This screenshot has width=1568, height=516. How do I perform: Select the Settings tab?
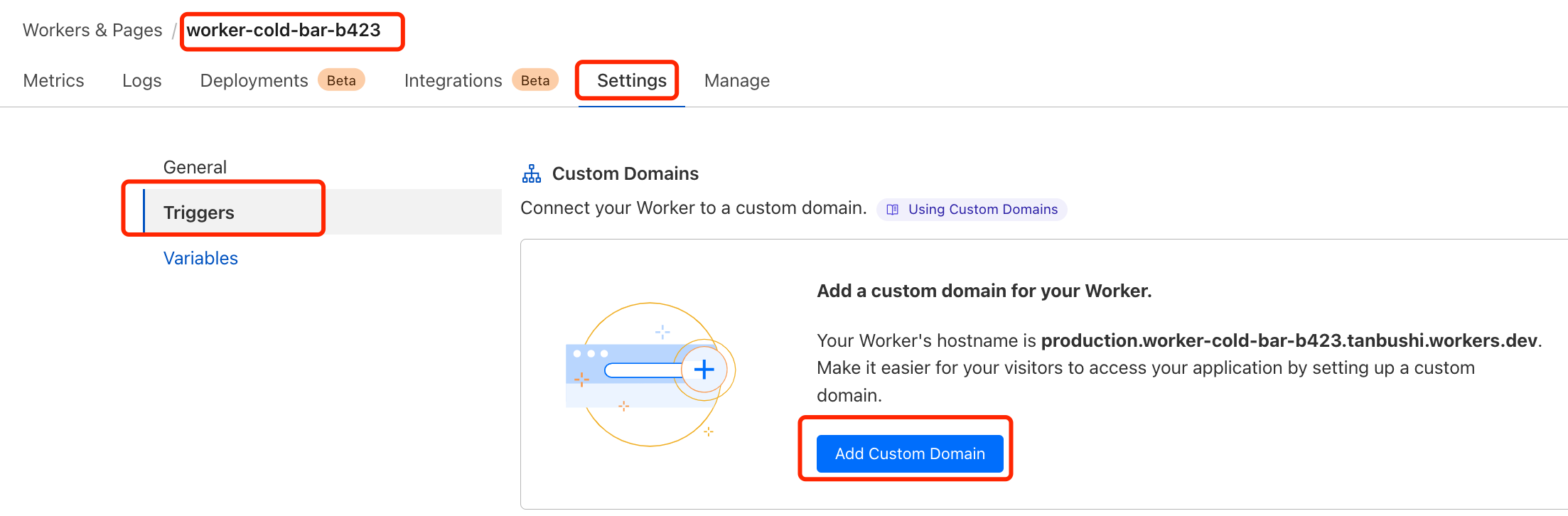[x=631, y=80]
